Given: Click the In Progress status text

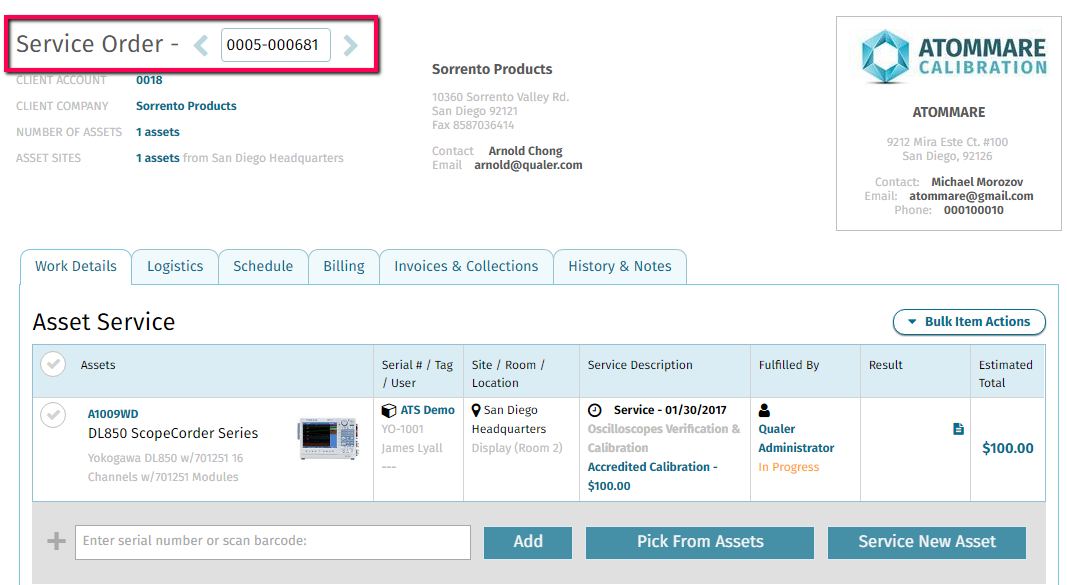Looking at the screenshot, I should pyautogui.click(x=789, y=467).
